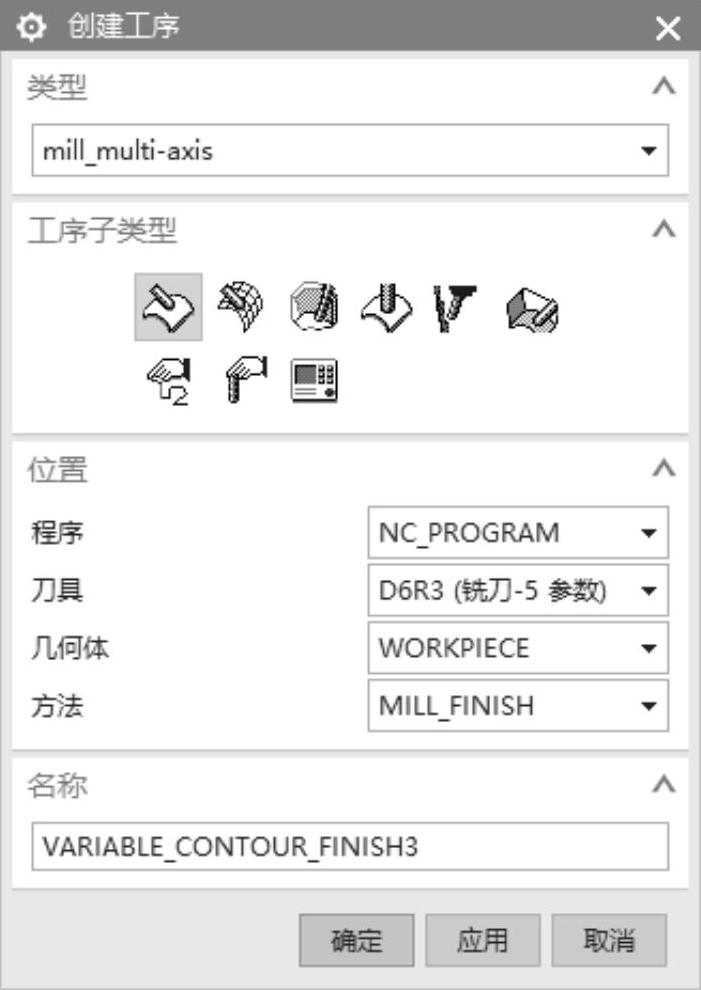Select the Fixed Contour operation icon

386,307
